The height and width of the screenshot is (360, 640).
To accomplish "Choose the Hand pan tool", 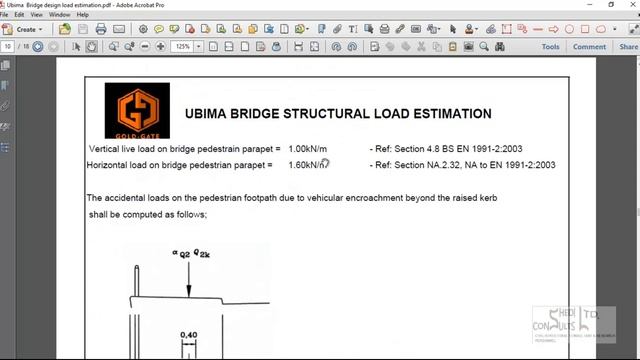I will 91,47.
